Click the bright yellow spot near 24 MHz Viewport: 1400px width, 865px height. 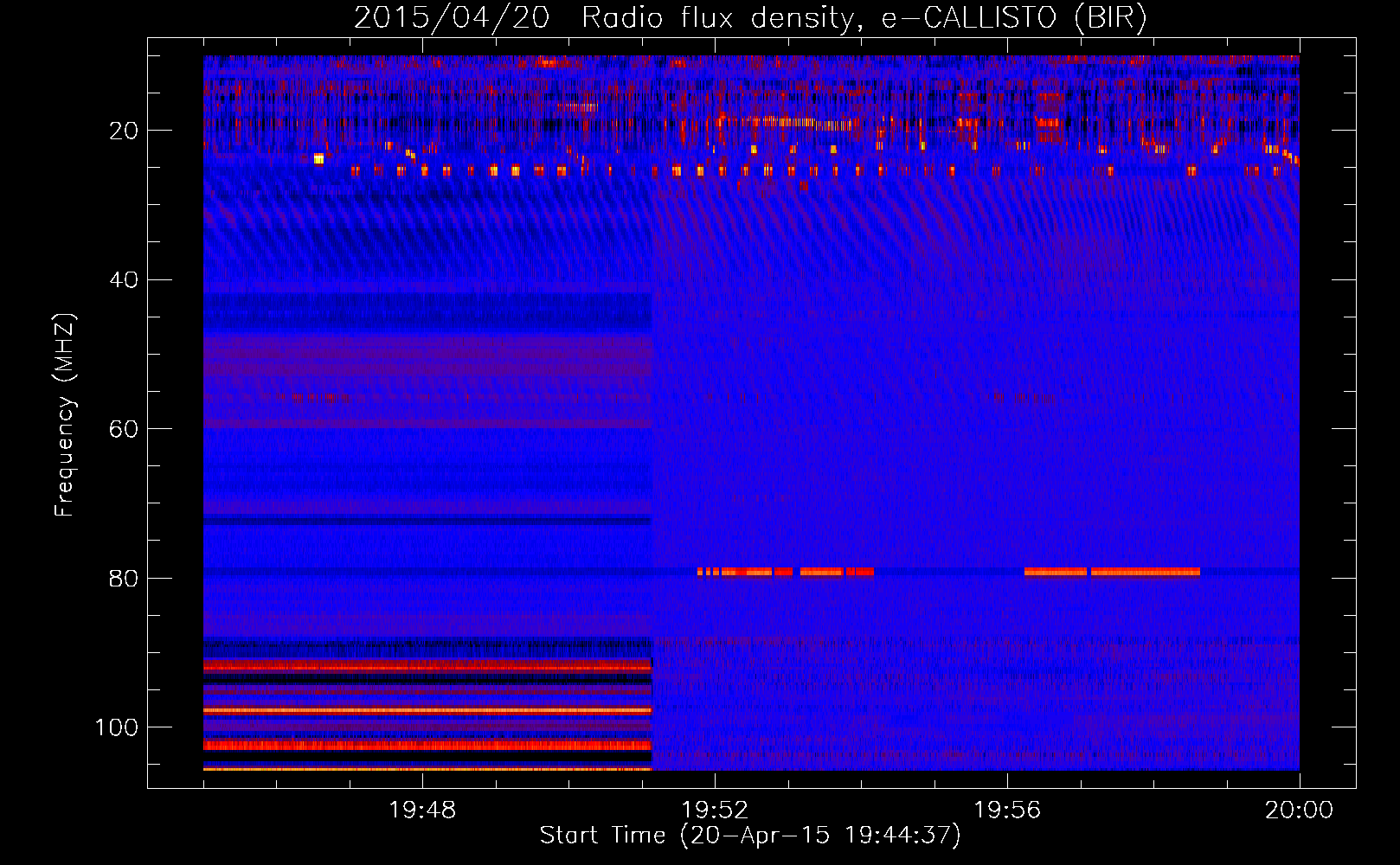click(318, 158)
